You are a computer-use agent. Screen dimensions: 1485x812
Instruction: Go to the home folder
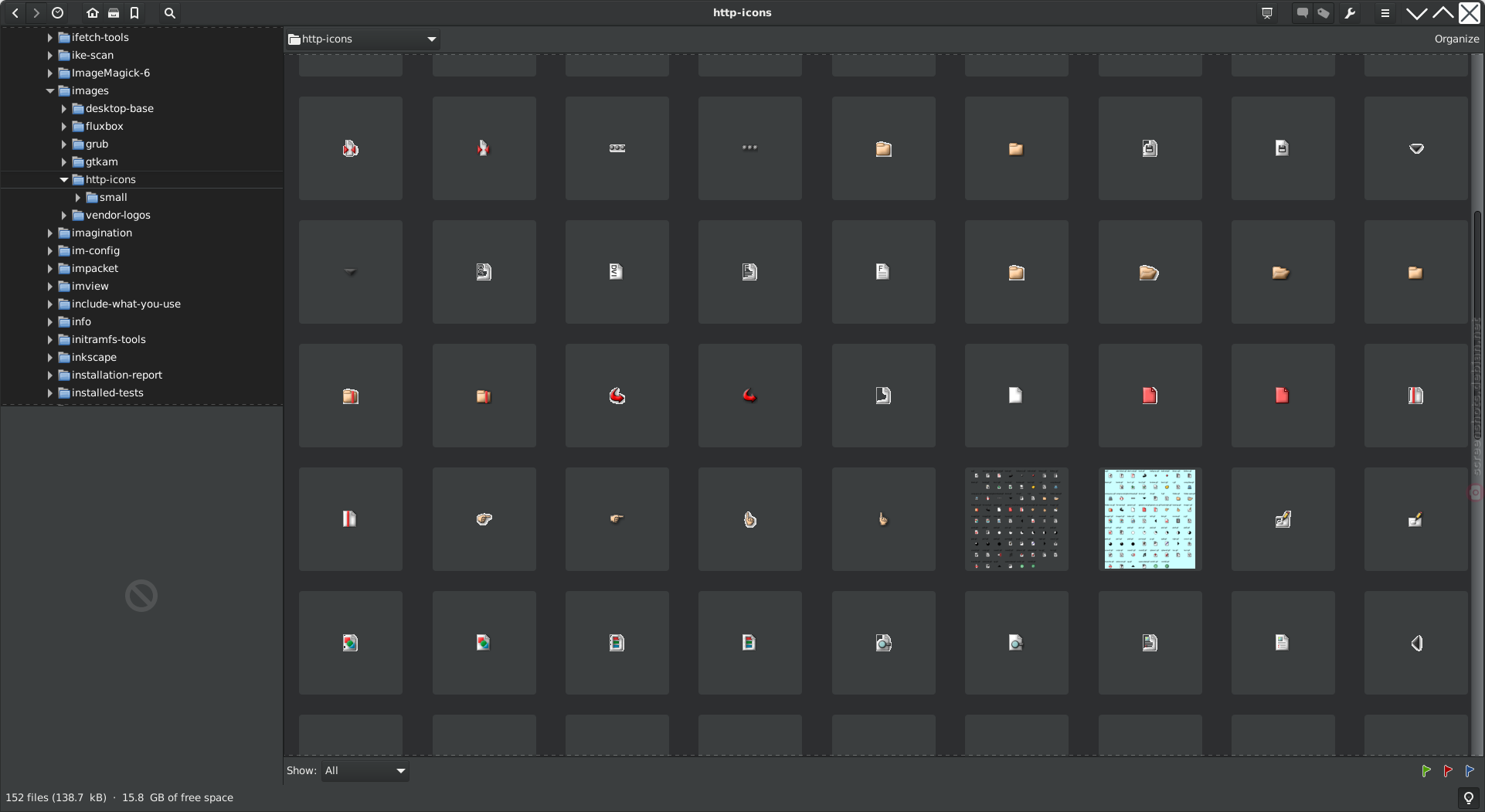(x=93, y=13)
